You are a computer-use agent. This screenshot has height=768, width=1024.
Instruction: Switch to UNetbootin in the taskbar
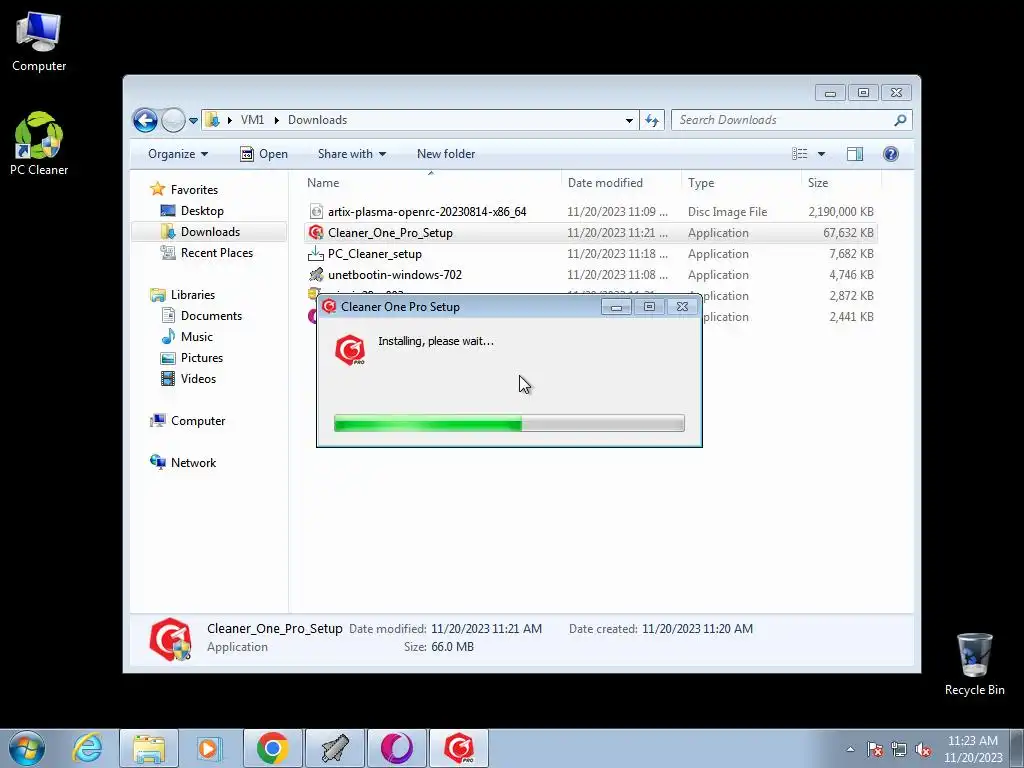(335, 748)
